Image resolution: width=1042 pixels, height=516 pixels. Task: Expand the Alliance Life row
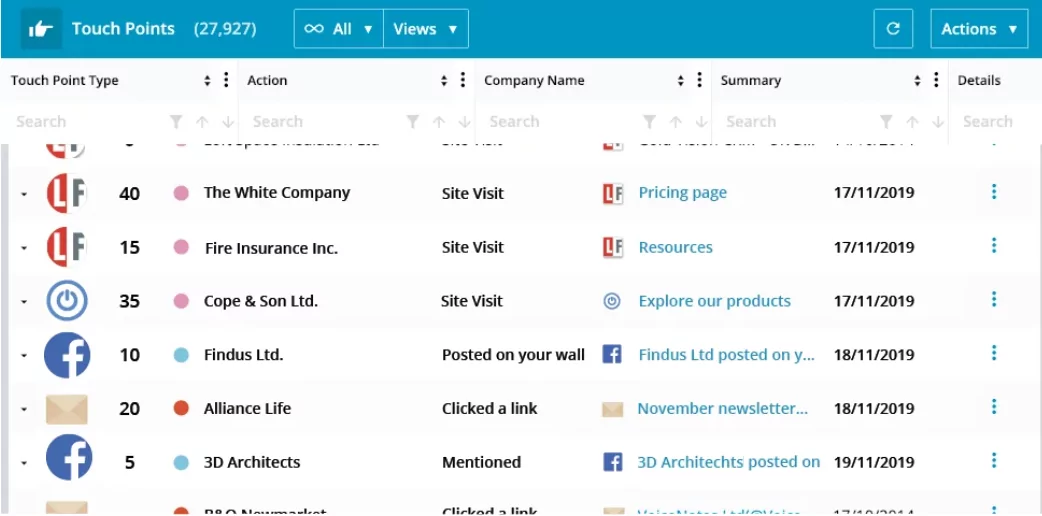pyautogui.click(x=24, y=410)
